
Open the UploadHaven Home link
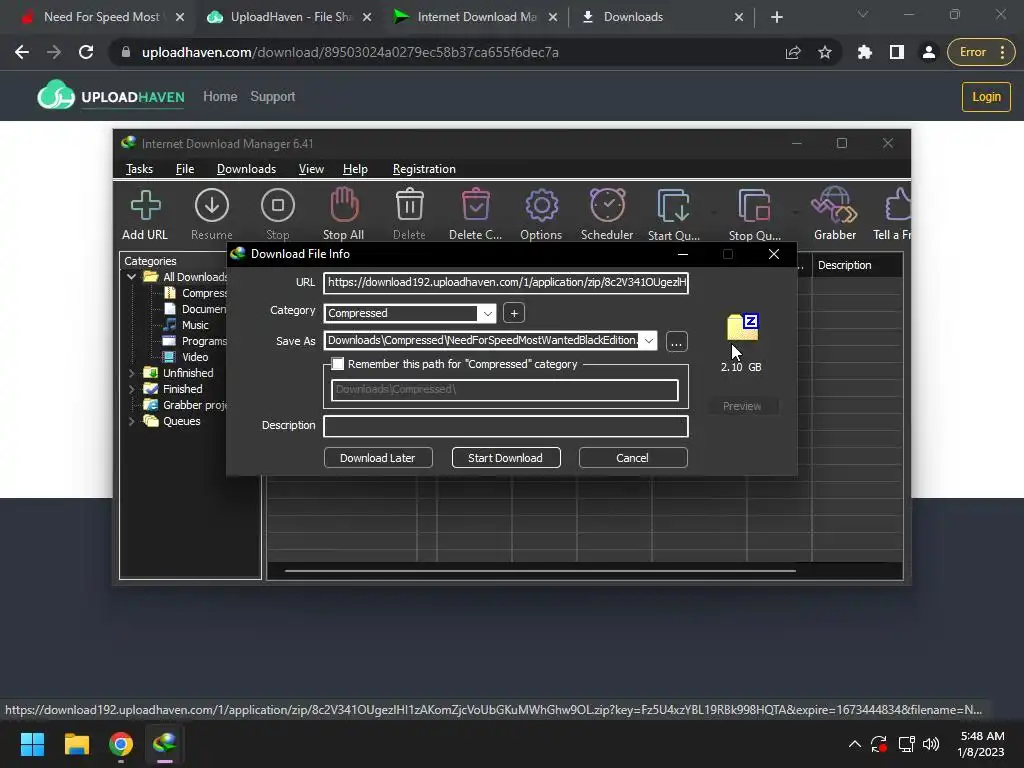(x=220, y=97)
